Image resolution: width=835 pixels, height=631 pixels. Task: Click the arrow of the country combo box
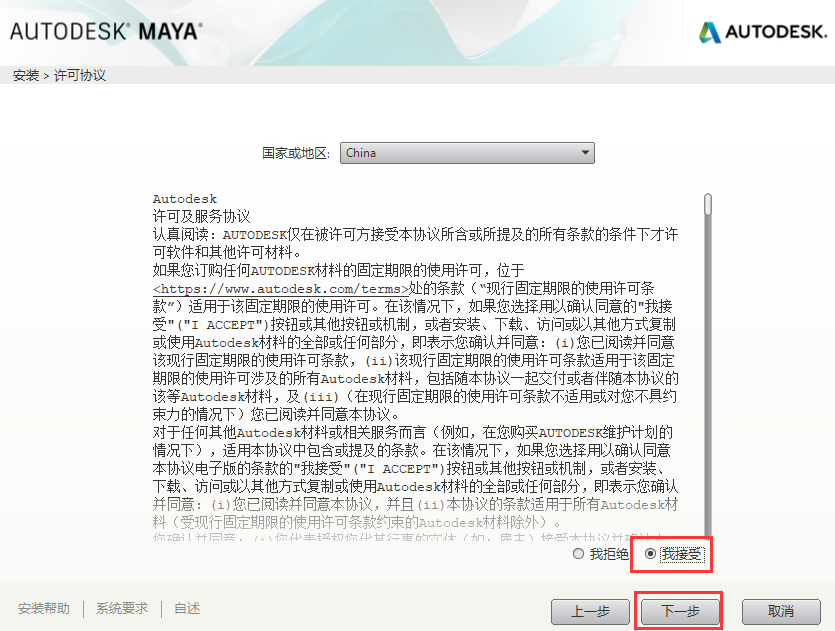[585, 153]
